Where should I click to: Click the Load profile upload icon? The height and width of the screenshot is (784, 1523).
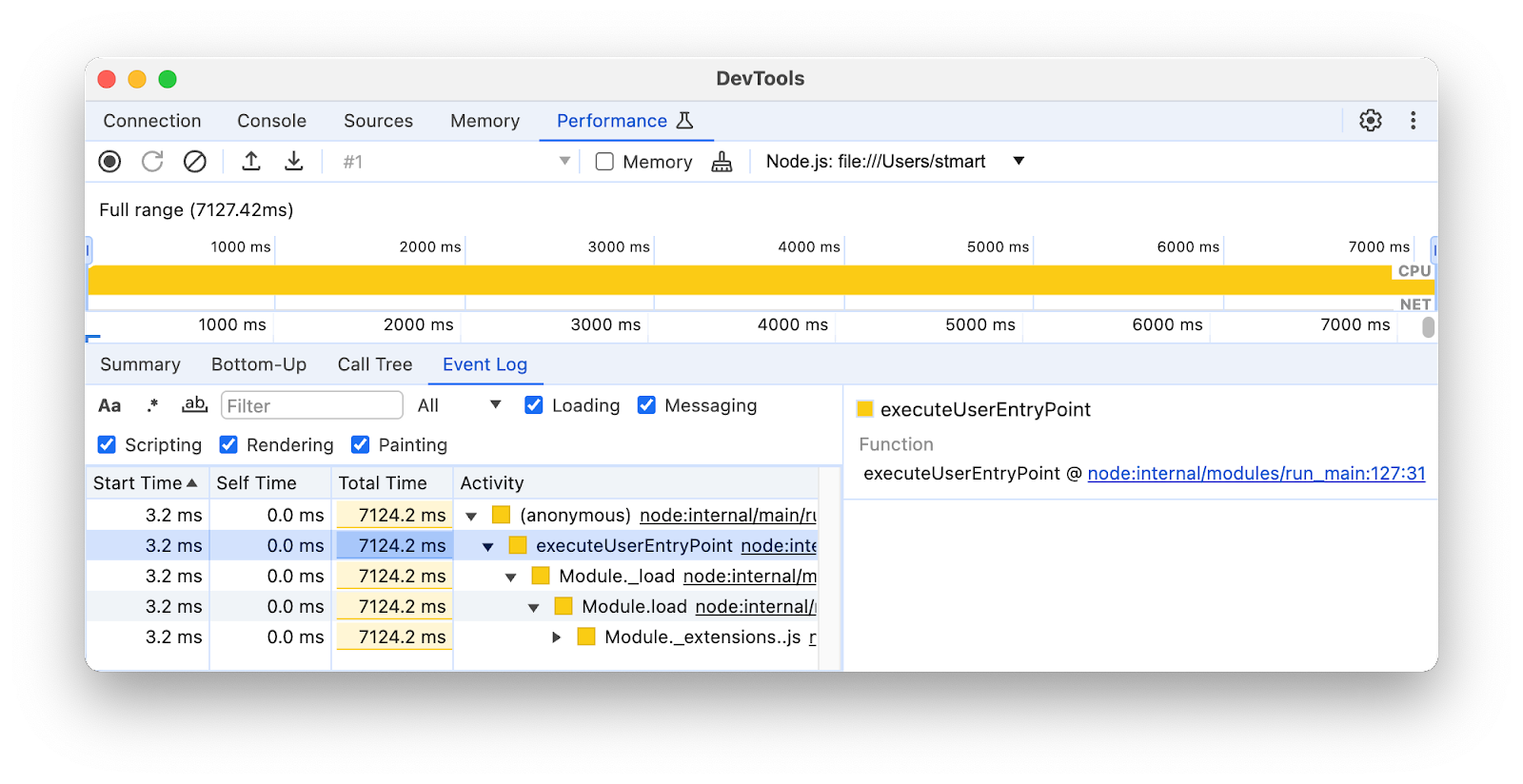tap(251, 162)
